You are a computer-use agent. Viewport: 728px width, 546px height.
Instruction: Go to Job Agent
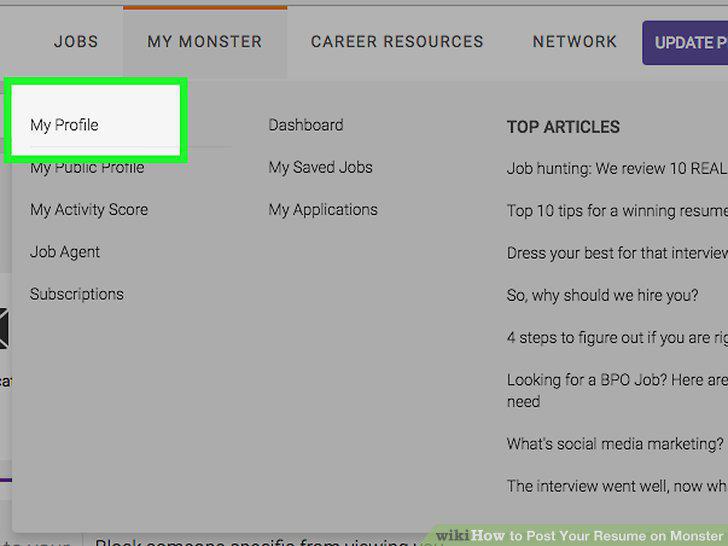pos(65,252)
